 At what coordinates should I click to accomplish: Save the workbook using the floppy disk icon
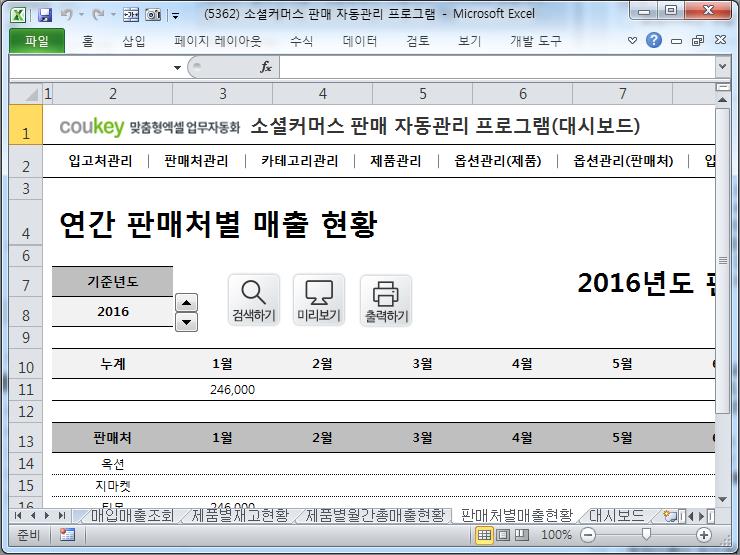[x=45, y=15]
